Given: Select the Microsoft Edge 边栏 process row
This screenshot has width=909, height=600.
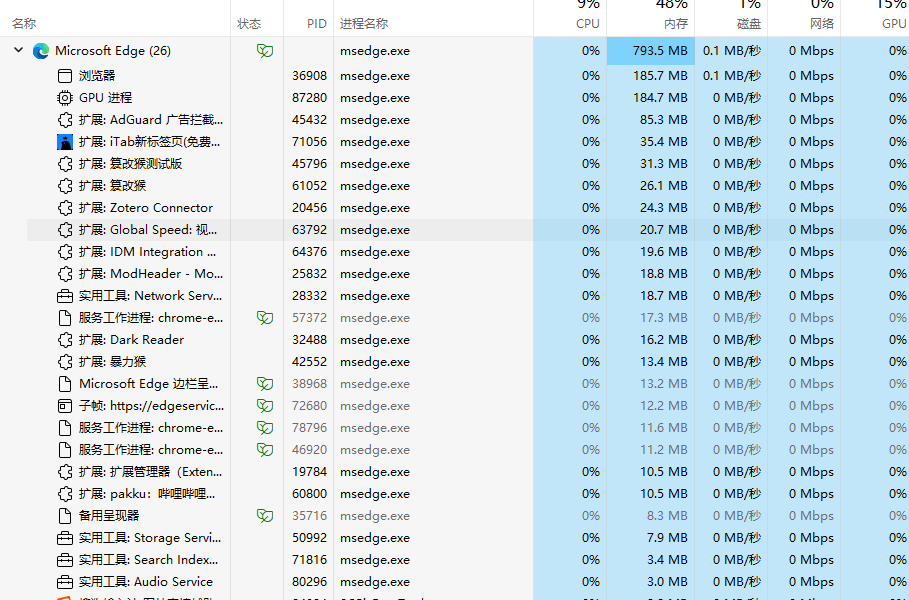Looking at the screenshot, I should point(454,384).
